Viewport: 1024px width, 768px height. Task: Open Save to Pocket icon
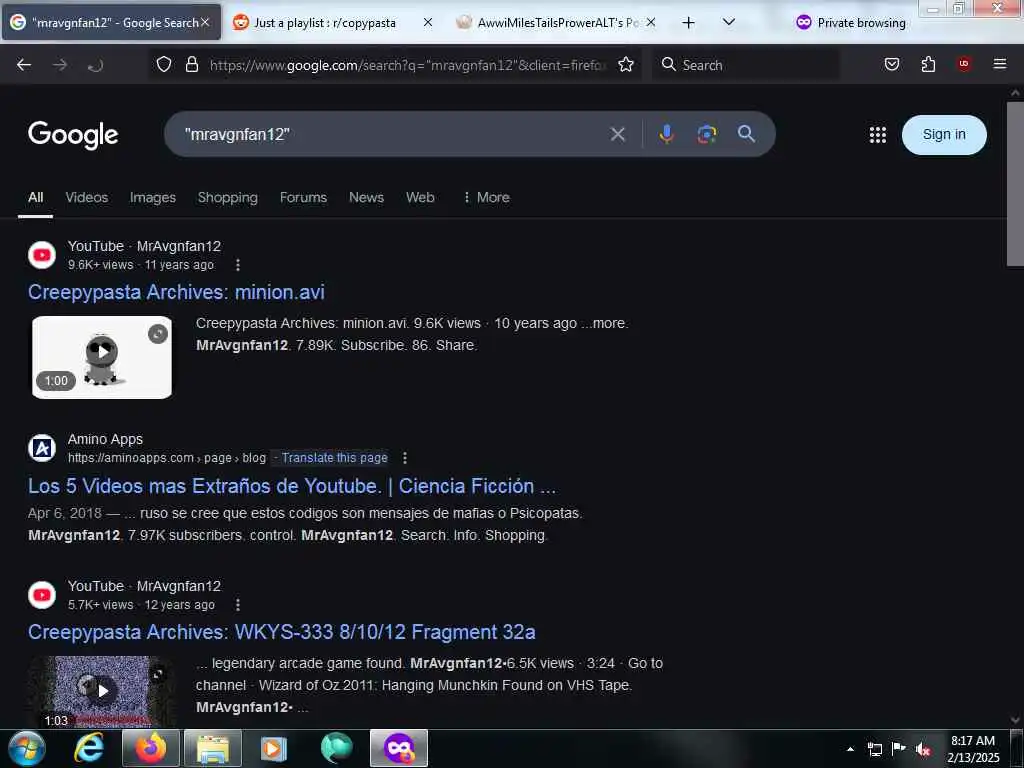coord(891,65)
